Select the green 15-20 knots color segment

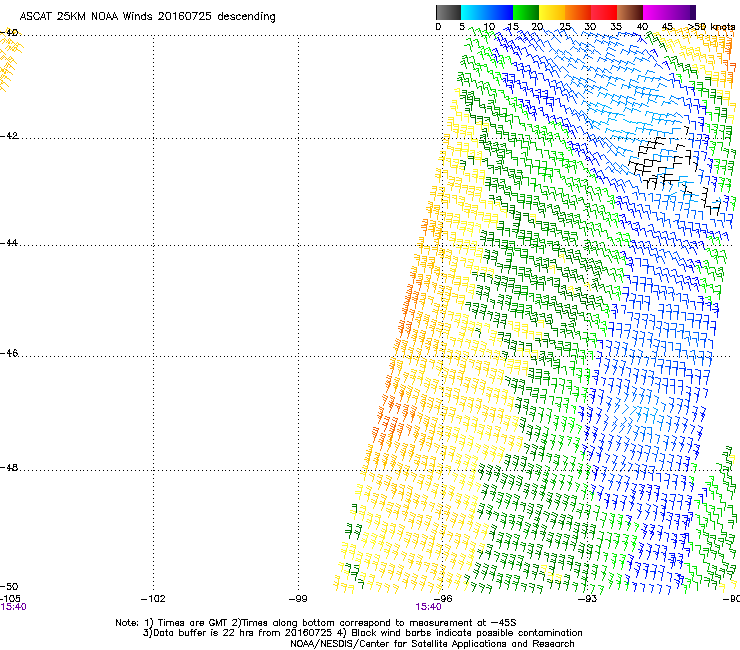click(526, 12)
